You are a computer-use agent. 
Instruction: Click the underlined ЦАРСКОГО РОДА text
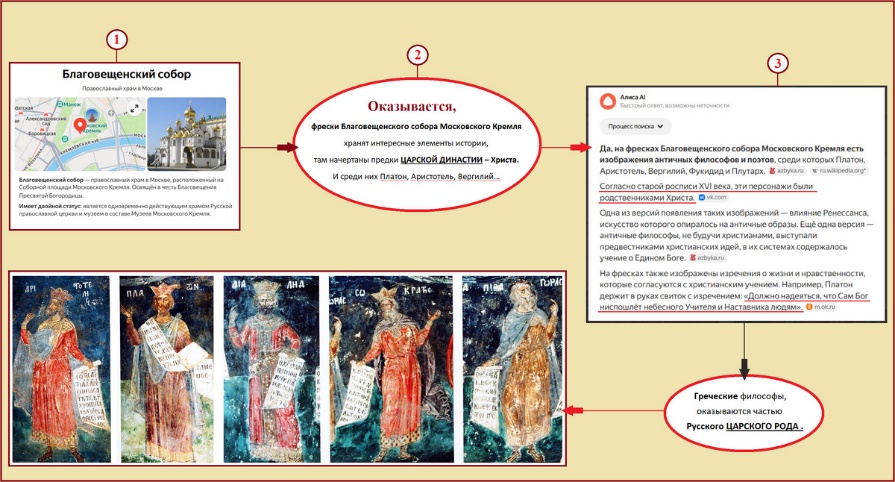coord(764,426)
